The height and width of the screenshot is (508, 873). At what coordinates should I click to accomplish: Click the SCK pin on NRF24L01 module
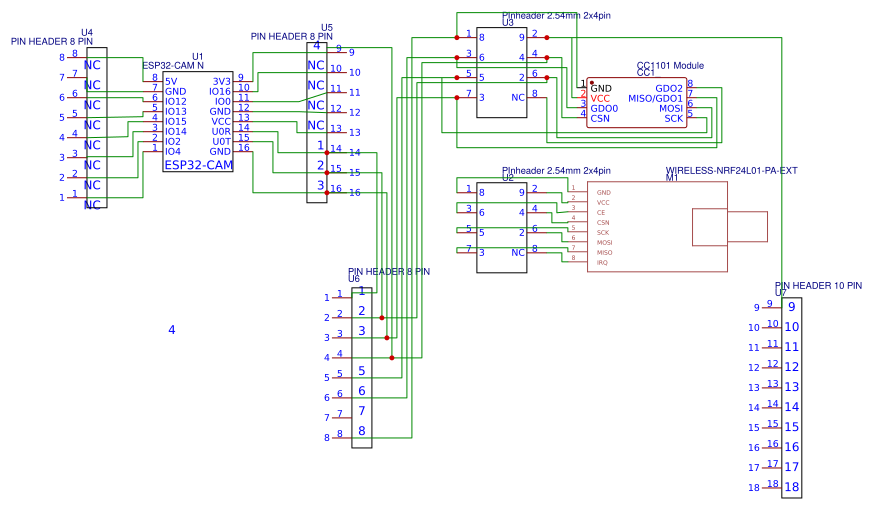(x=603, y=233)
